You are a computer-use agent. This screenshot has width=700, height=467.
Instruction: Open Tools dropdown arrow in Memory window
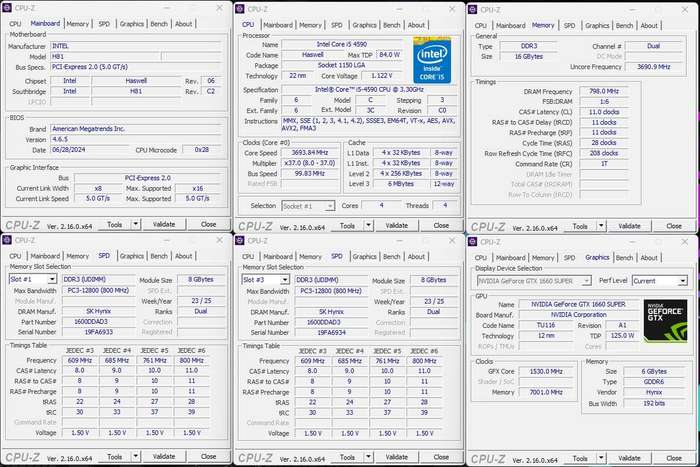point(601,226)
